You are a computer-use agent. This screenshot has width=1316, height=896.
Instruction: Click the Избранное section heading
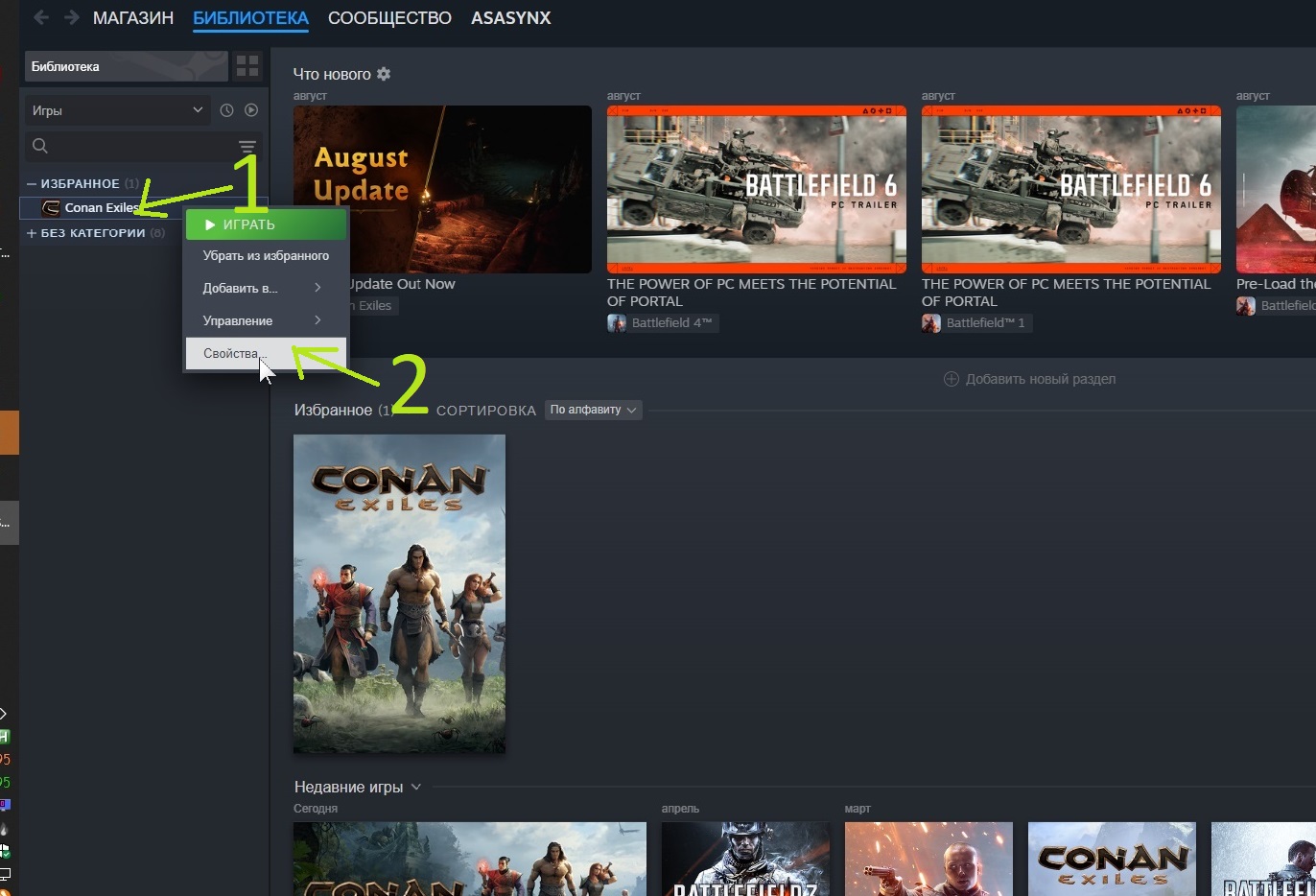point(333,410)
